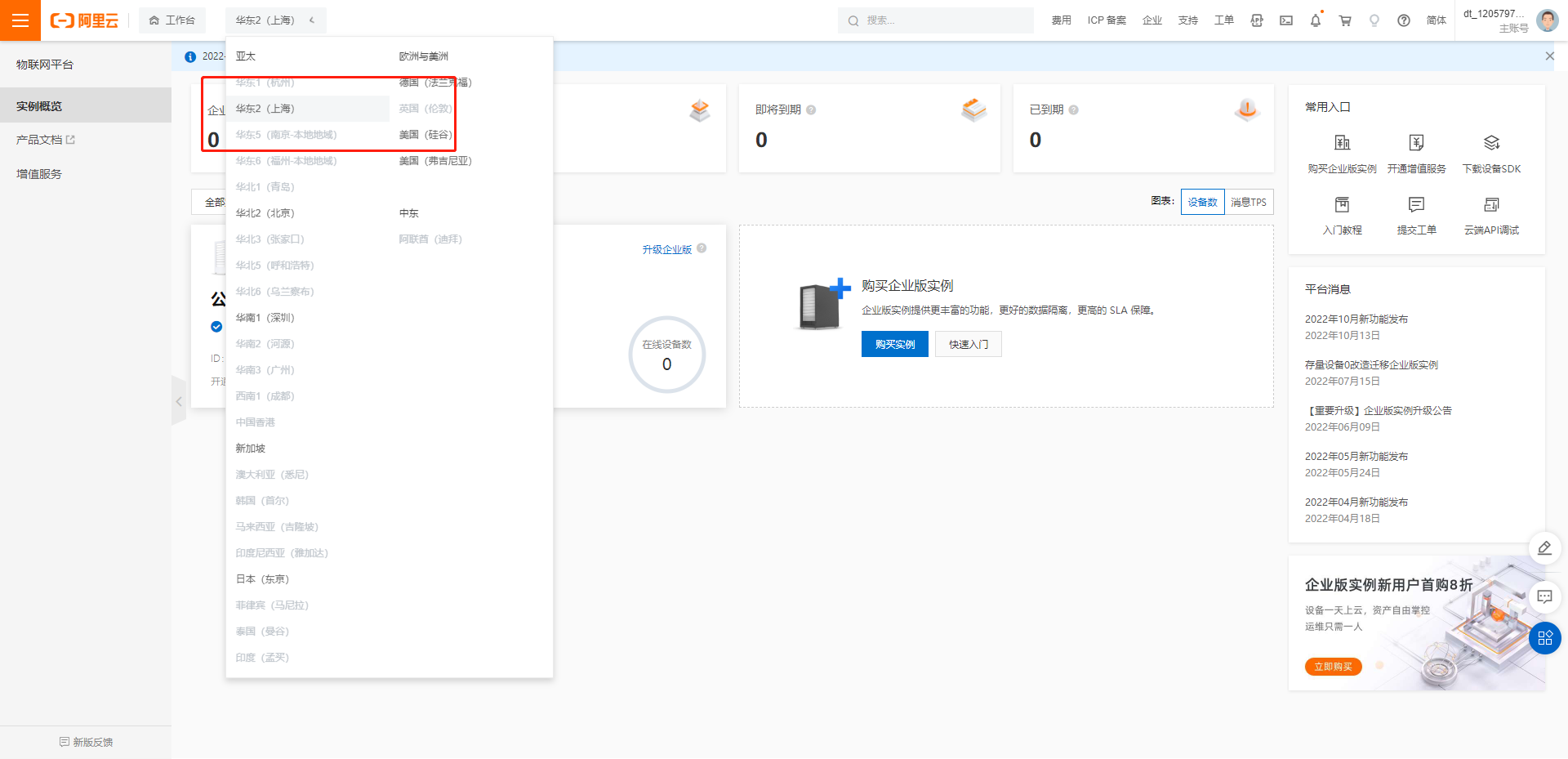Image resolution: width=1568 pixels, height=759 pixels.
Task: Click the 即将到期 stack icon
Action: (x=973, y=109)
